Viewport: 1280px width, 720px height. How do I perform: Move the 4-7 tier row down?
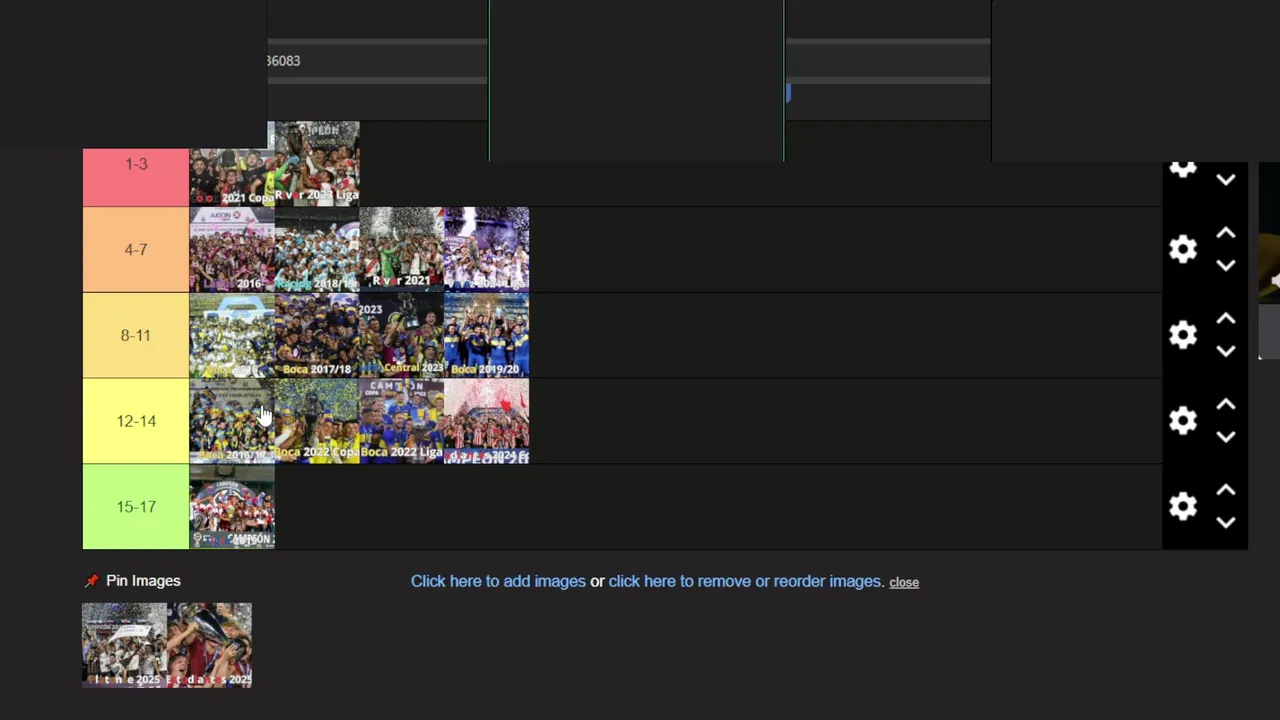point(1226,265)
